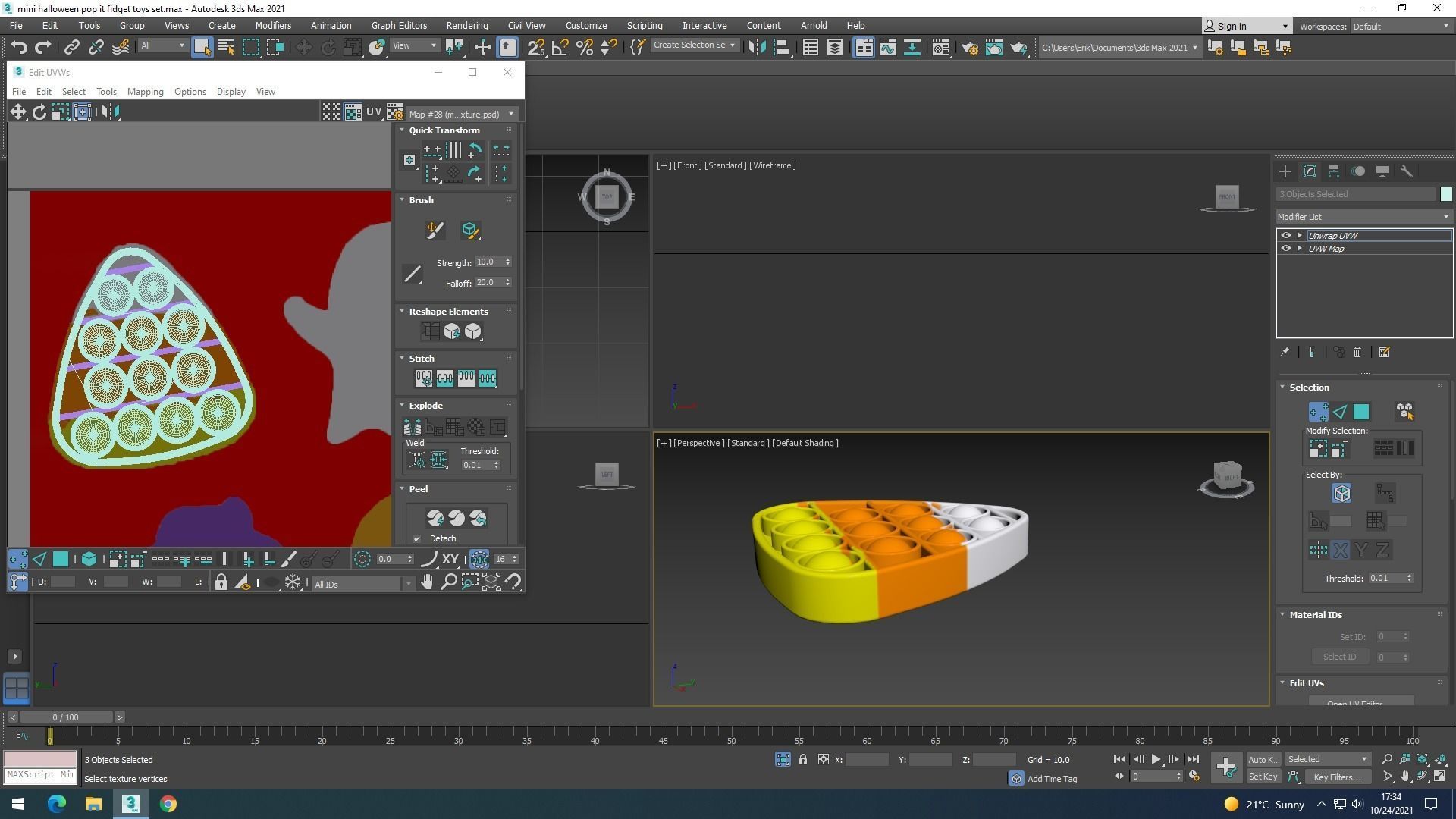
Task: Click the Rotate tool in Edit UVWs
Action: [x=39, y=112]
